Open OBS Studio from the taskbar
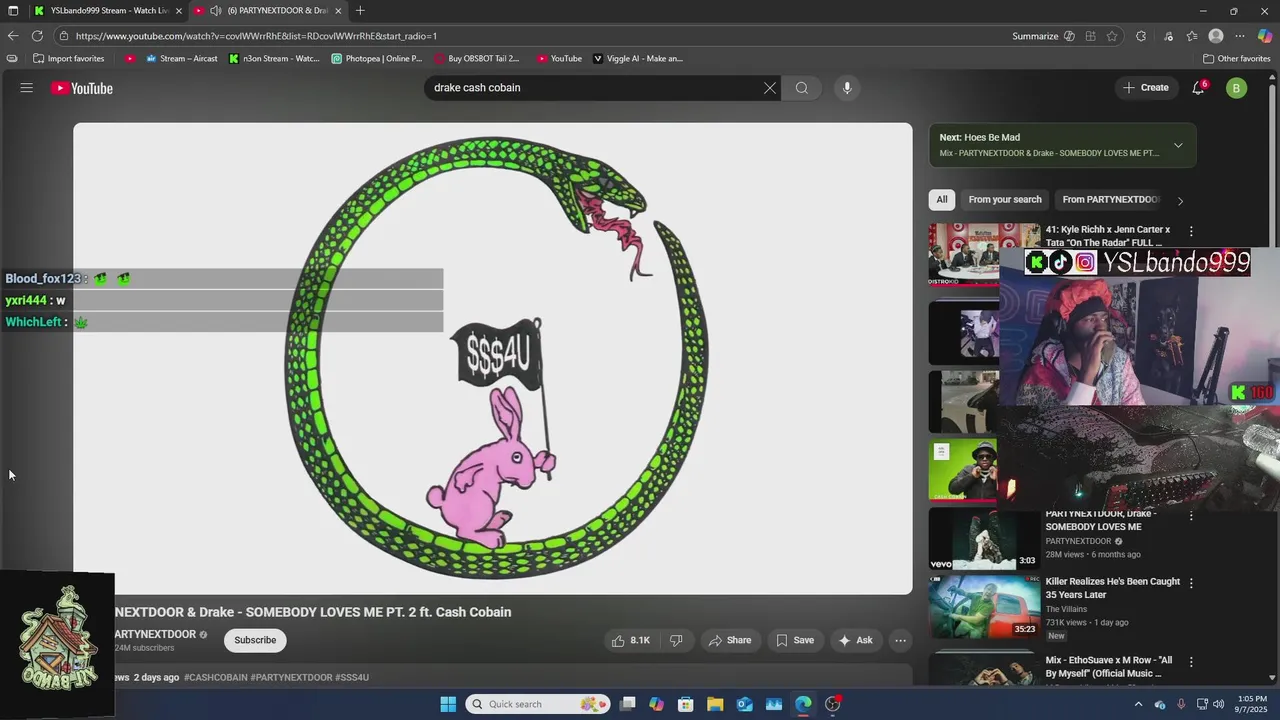Screen dimensions: 1280x720 click(x=833, y=704)
